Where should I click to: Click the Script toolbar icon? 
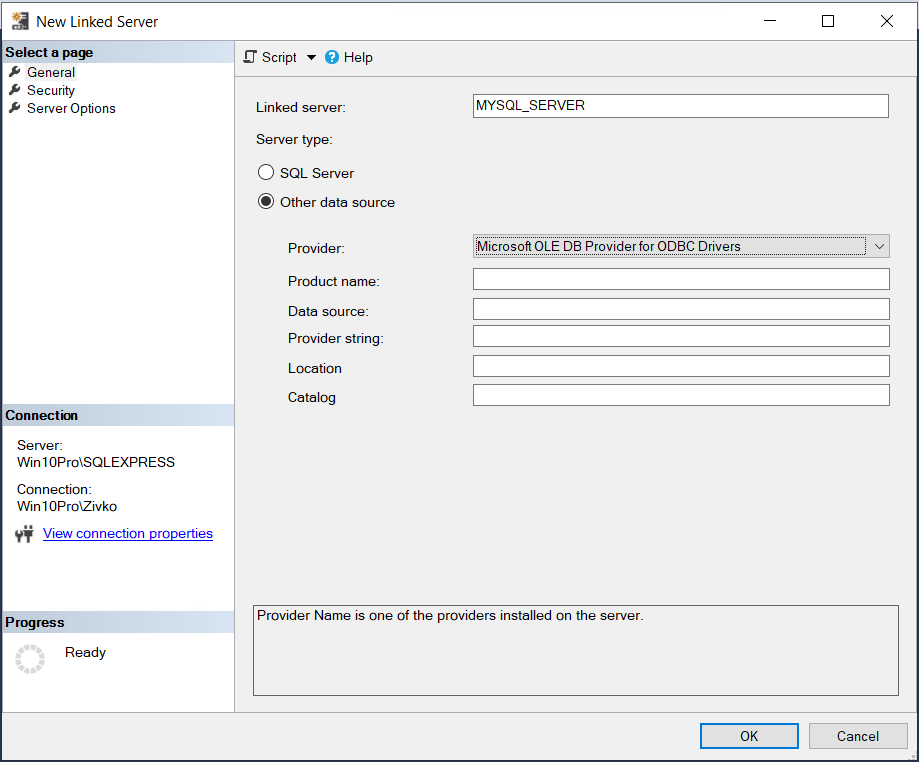(250, 57)
